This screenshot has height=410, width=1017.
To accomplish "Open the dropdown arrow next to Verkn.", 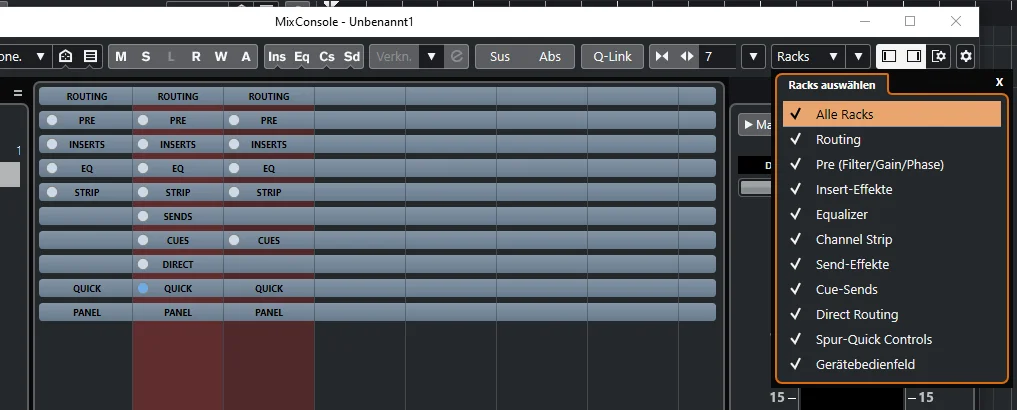I will (431, 56).
